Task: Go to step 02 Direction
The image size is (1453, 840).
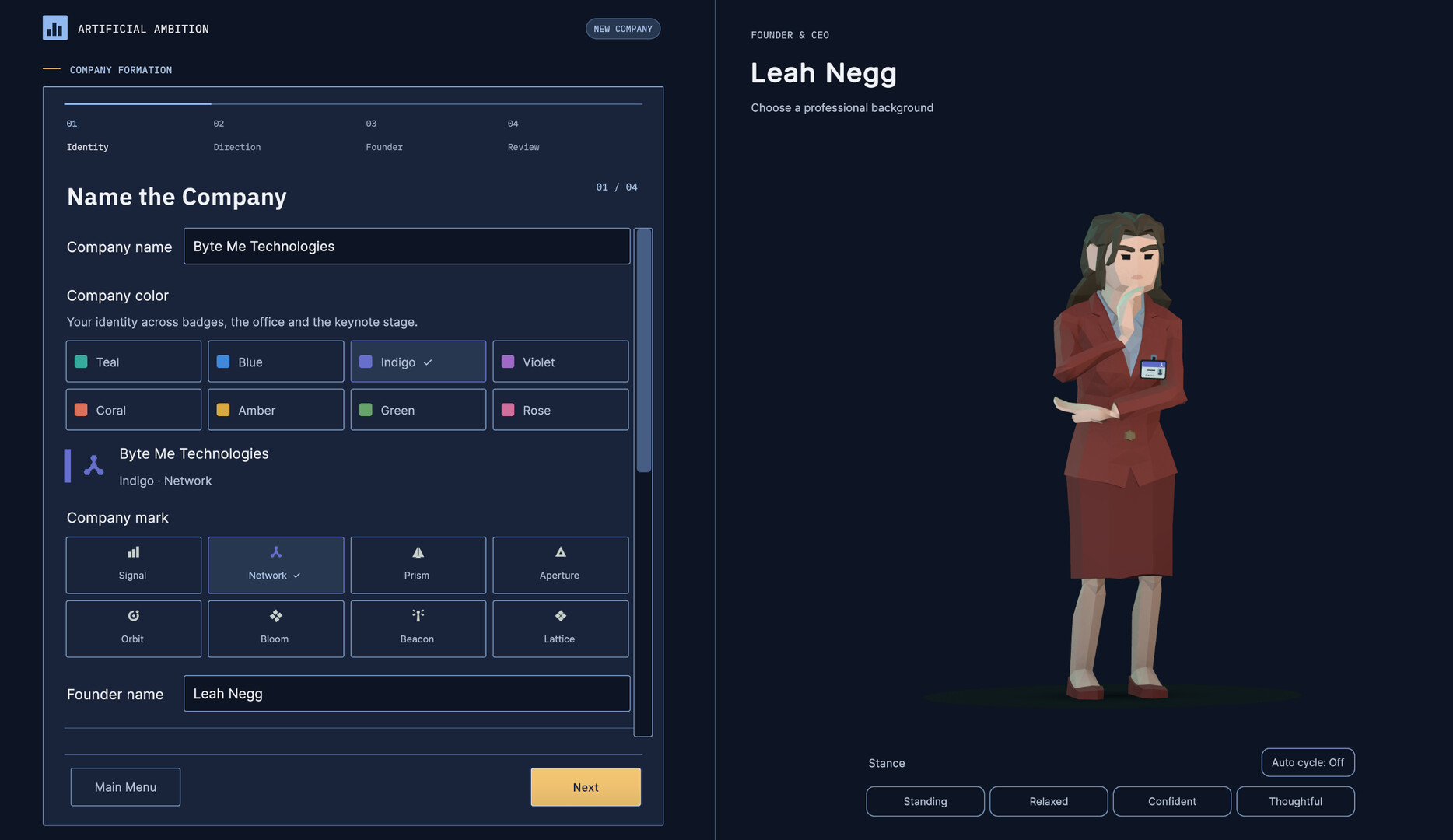Action: [237, 135]
